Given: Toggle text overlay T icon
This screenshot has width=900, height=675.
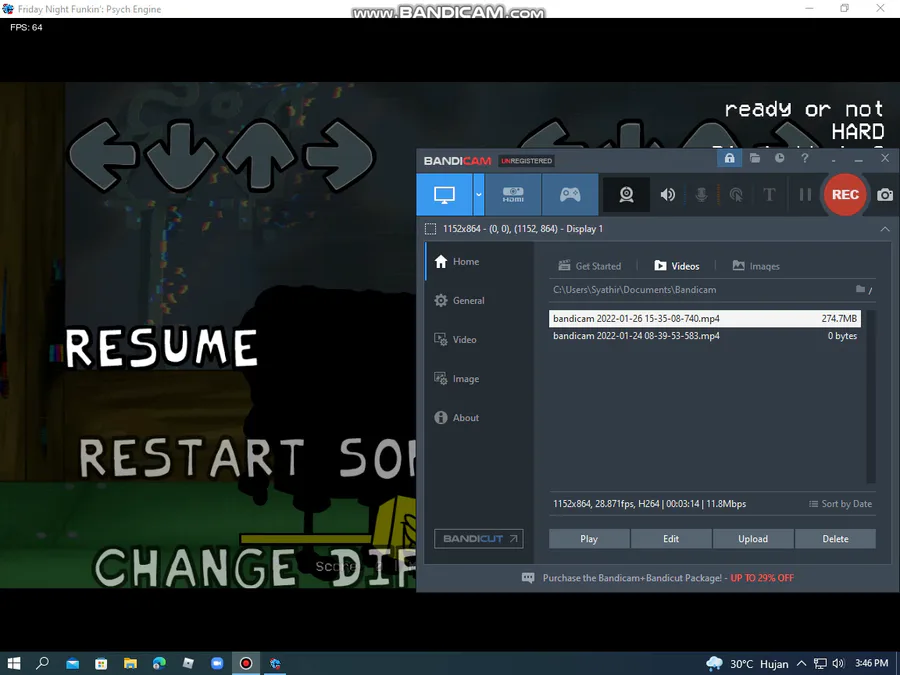Looking at the screenshot, I should pos(769,195).
